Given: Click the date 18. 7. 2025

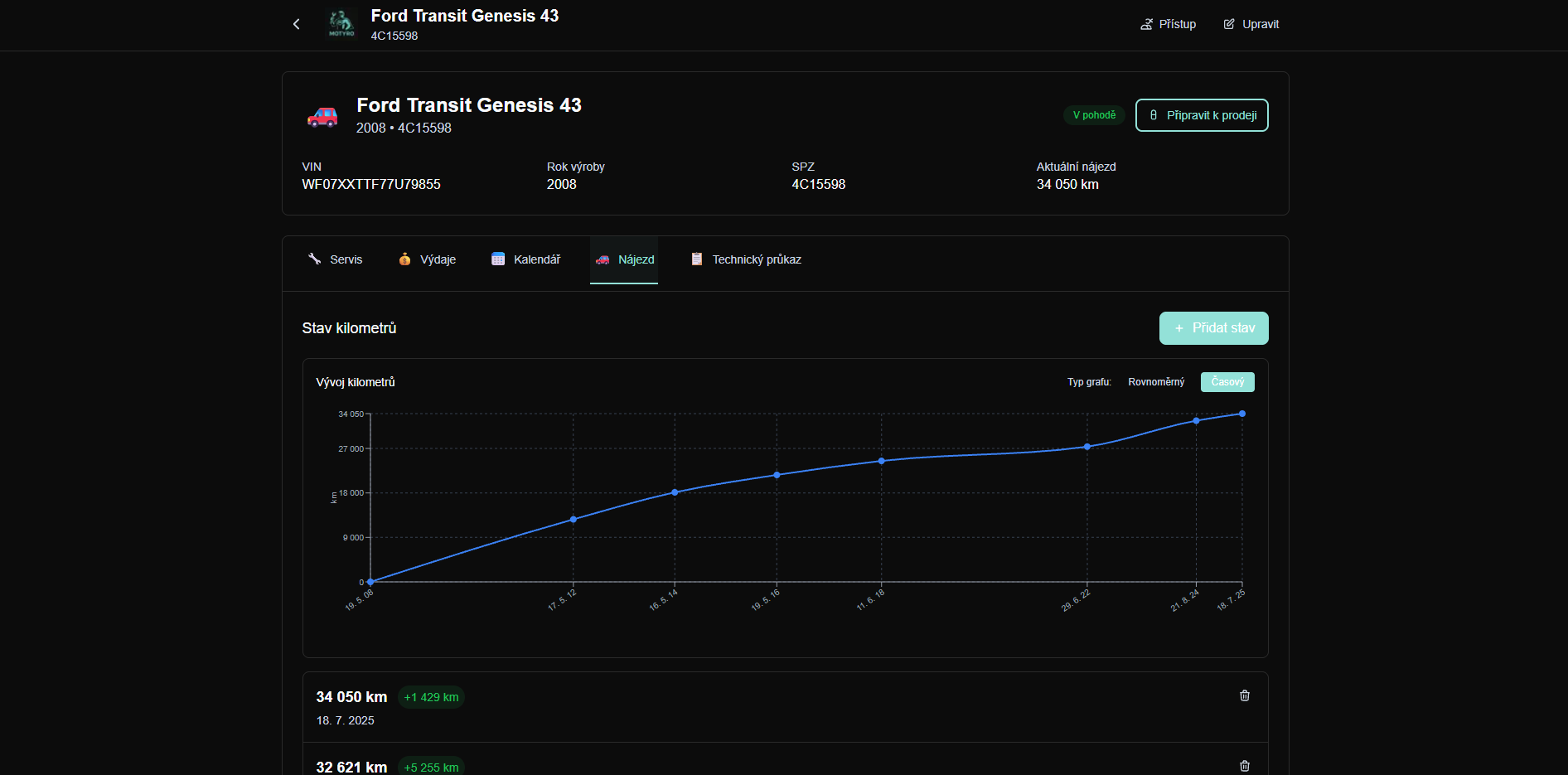Looking at the screenshot, I should [x=346, y=720].
